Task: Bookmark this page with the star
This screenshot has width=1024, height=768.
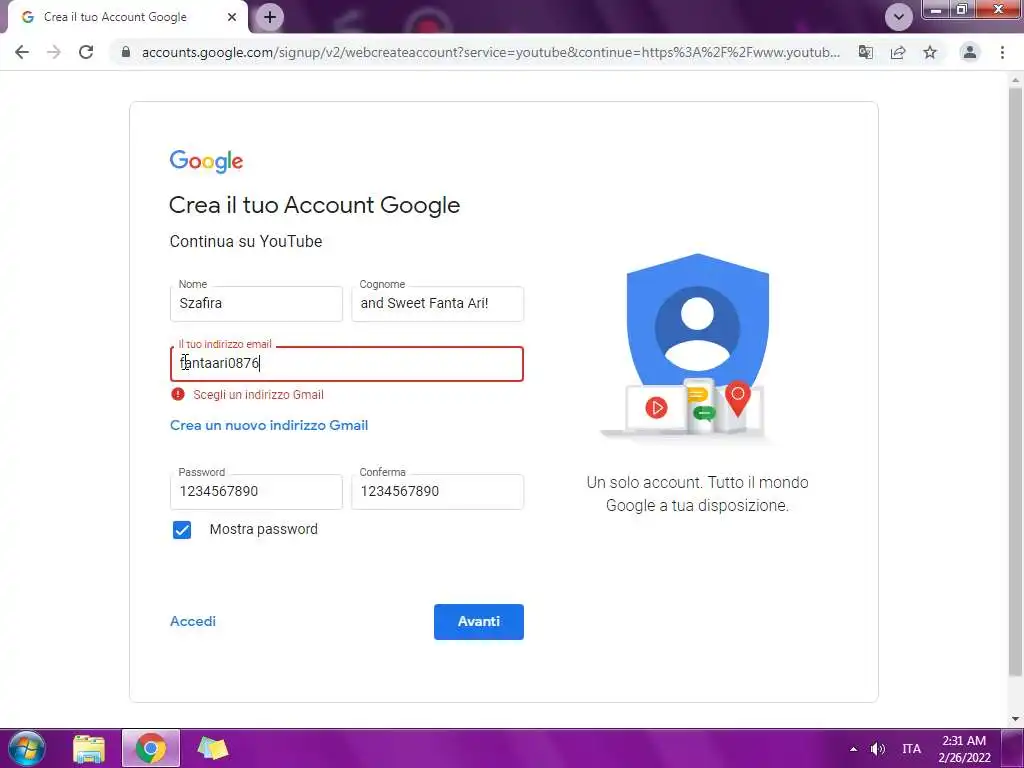Action: click(930, 52)
